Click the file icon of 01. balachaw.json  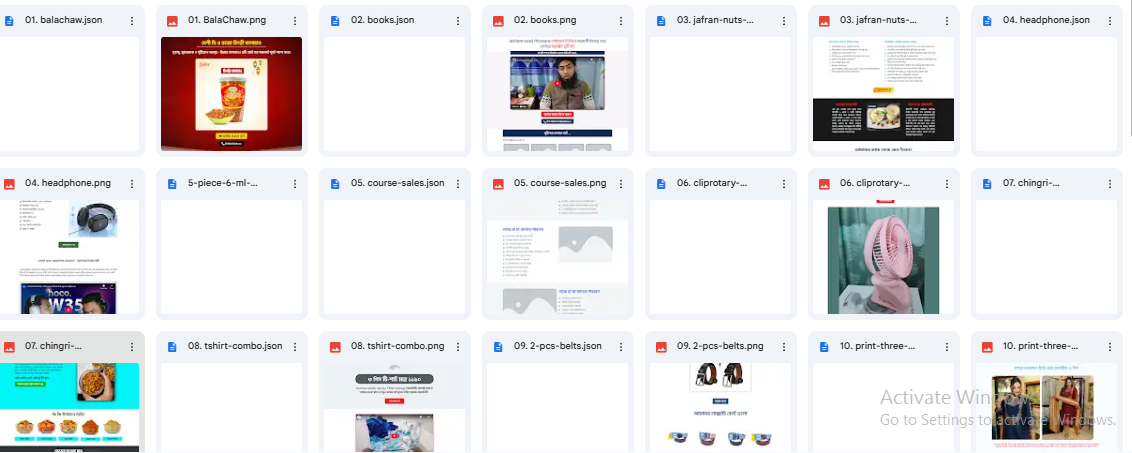9,21
